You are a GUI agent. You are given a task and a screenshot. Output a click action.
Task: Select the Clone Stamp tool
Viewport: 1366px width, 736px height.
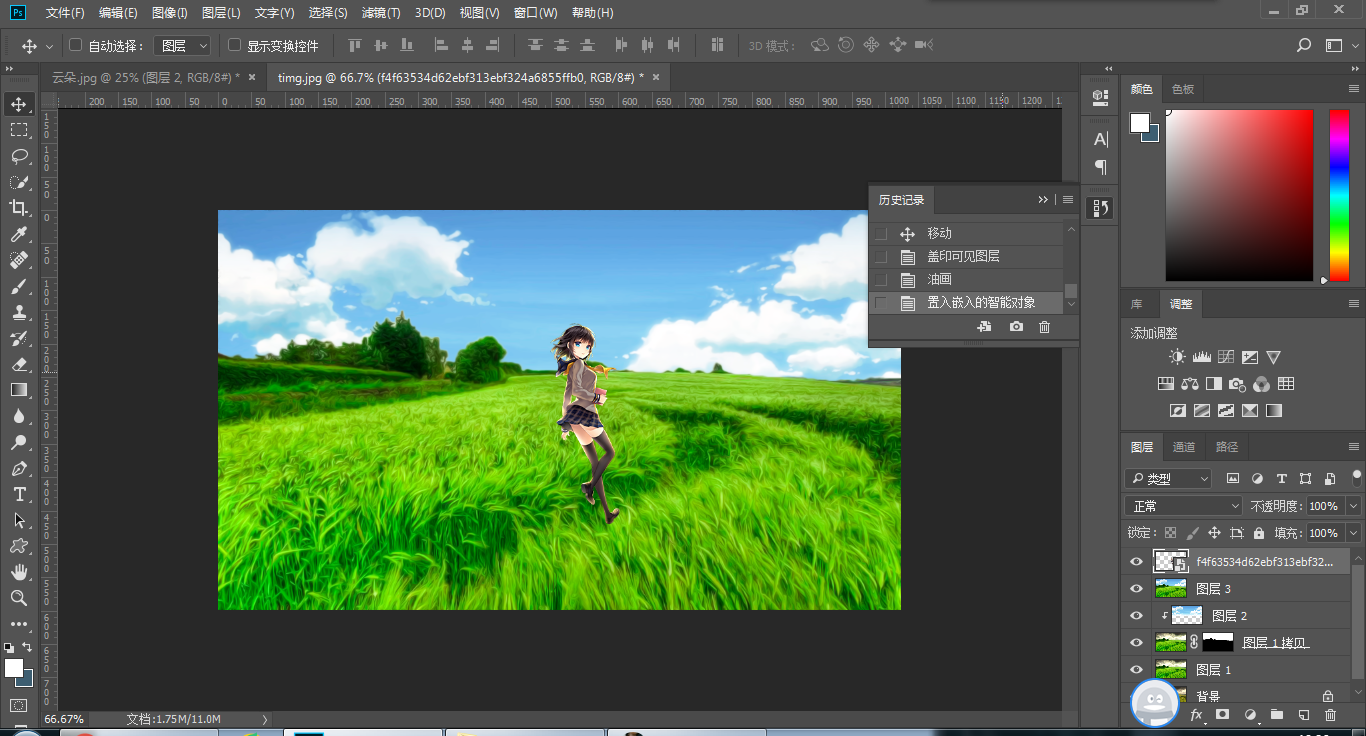point(19,312)
